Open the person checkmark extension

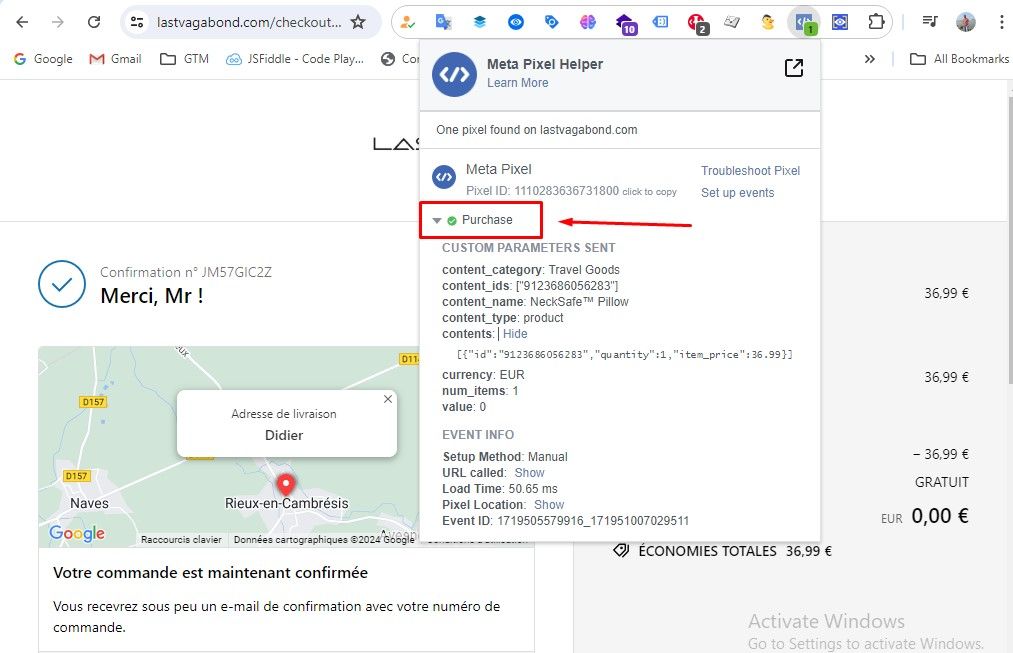point(407,22)
